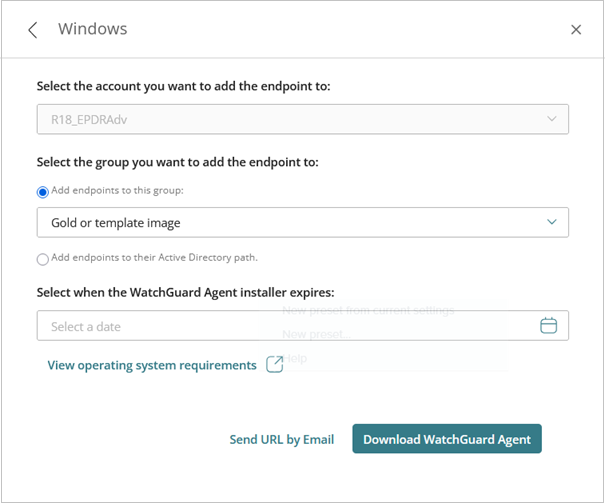Select 'Add endpoints to this group' radio button
The width and height of the screenshot is (605, 503).
click(42, 192)
